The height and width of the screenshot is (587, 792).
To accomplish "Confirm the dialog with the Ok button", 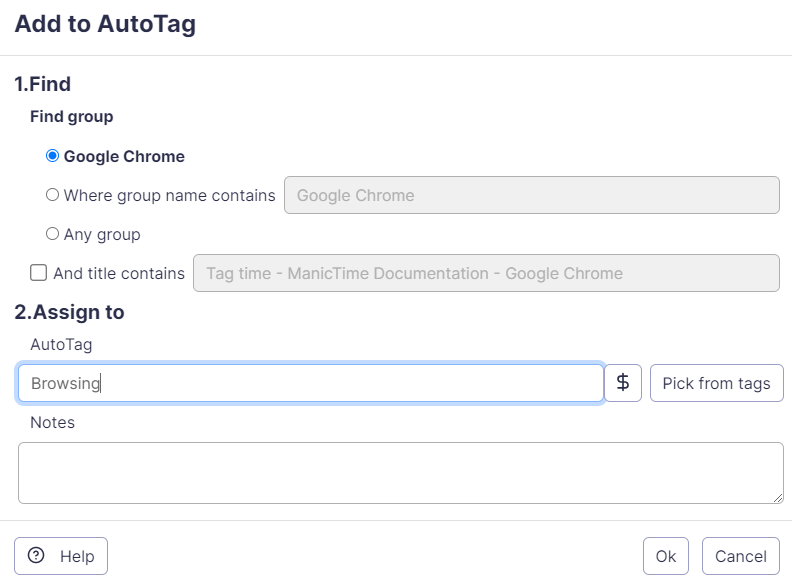I will coord(665,556).
